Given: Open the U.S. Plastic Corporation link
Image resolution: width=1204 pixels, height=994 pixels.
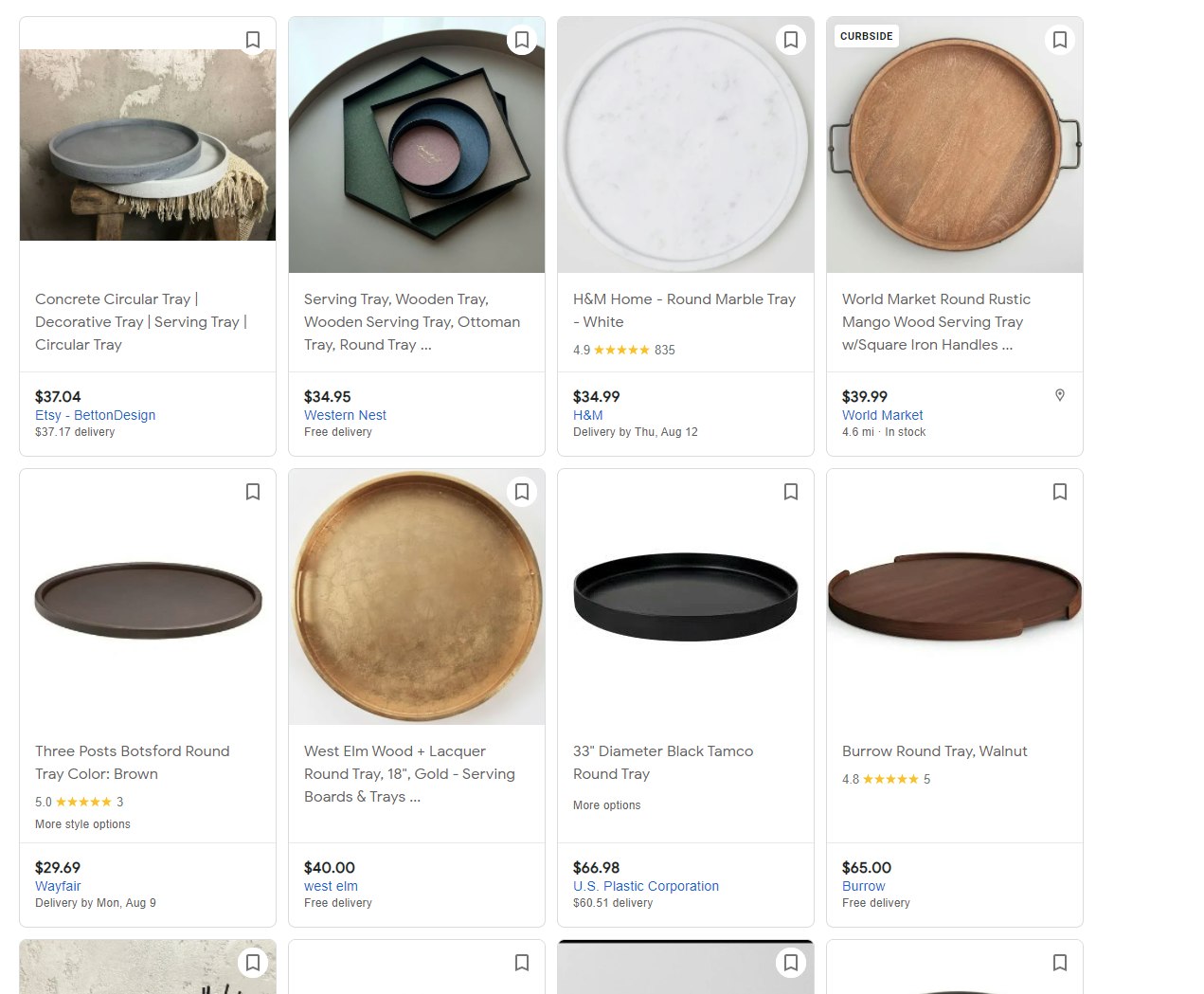Looking at the screenshot, I should pyautogui.click(x=645, y=886).
